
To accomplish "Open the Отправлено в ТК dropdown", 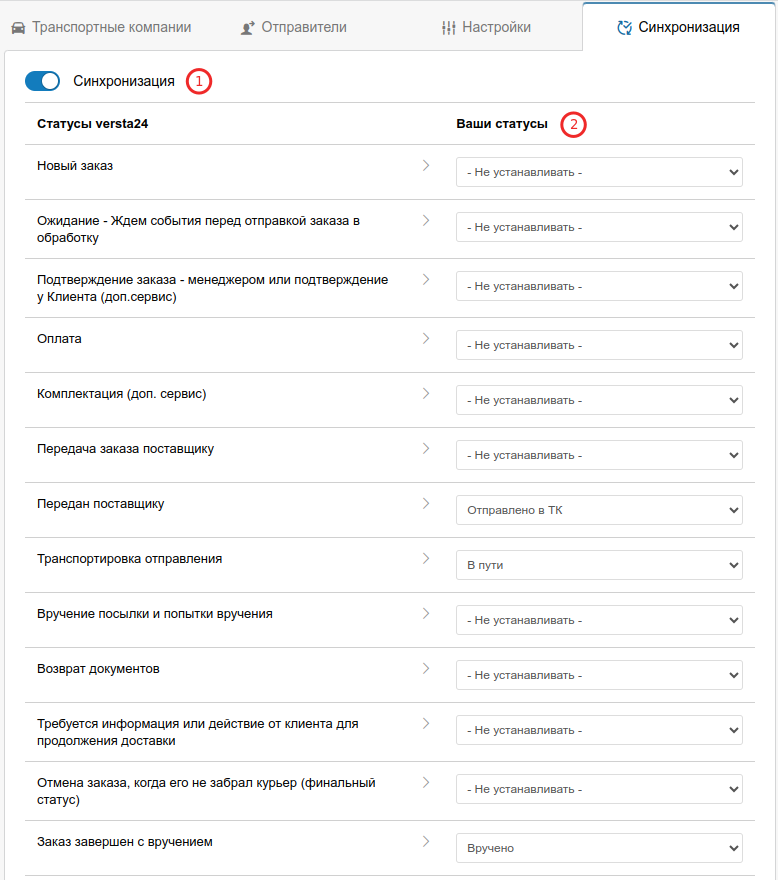I will 599,510.
